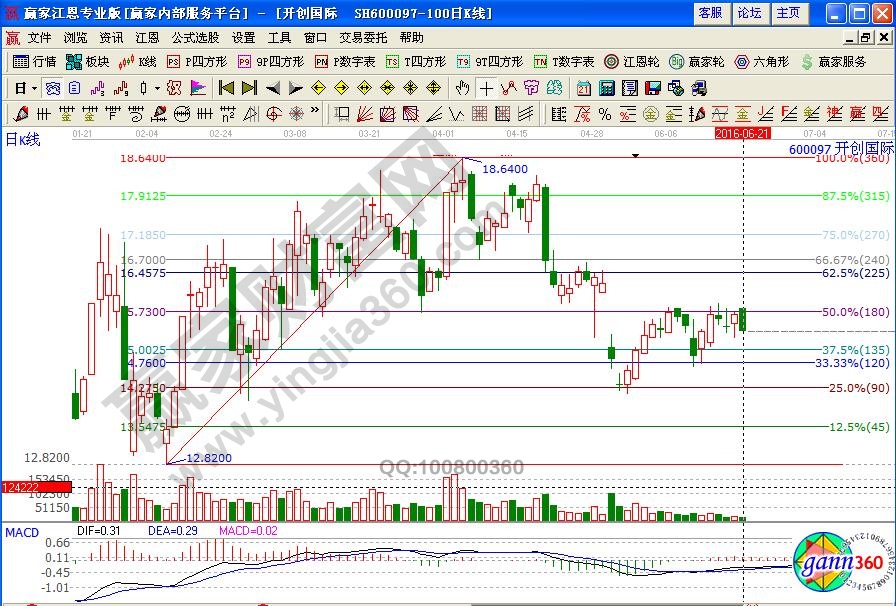Open the 公式选股 menu

[x=195, y=37]
